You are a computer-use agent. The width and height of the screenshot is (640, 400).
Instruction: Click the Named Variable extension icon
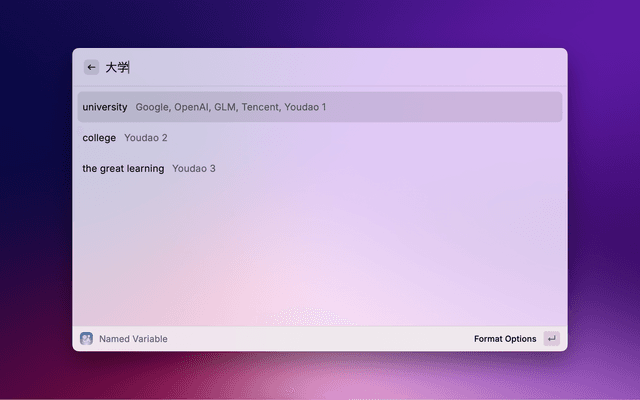point(87,339)
